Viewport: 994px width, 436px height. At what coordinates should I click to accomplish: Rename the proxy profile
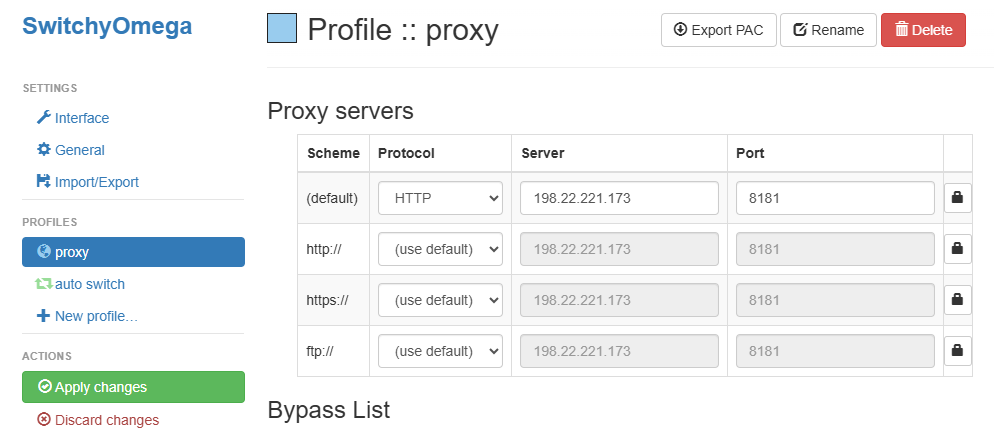point(829,30)
